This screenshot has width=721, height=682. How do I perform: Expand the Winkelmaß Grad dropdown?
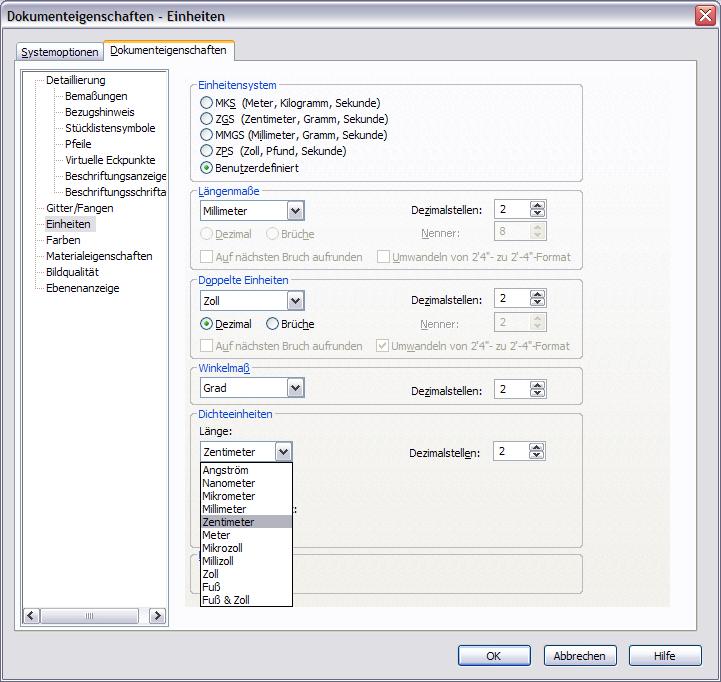(295, 388)
